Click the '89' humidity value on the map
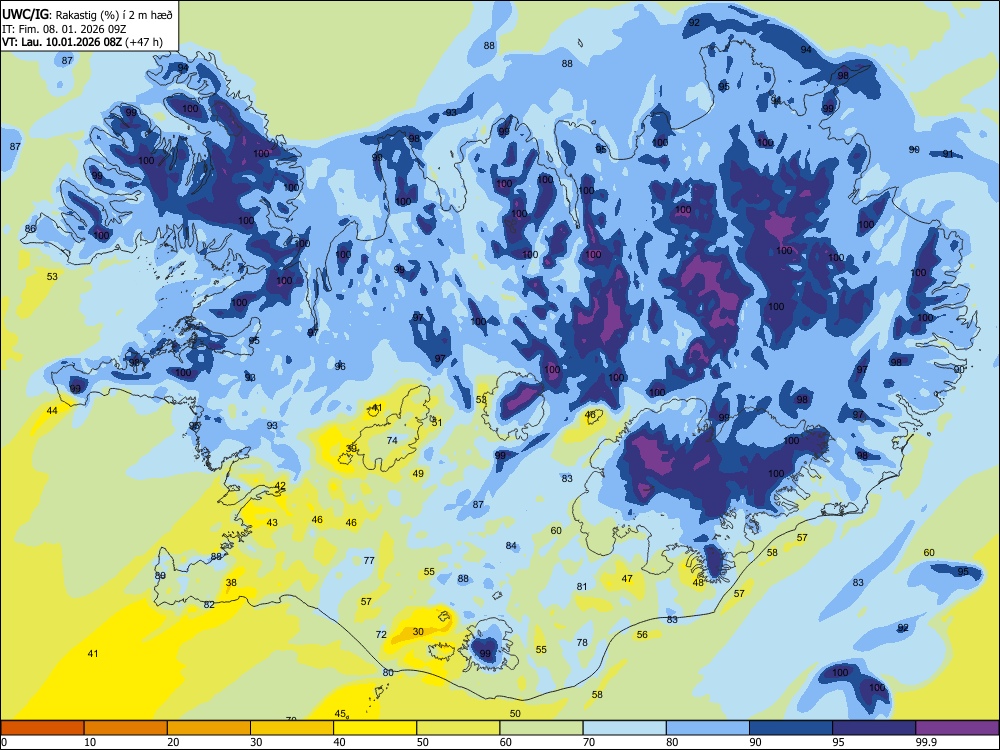The height and width of the screenshot is (750, 1000). tap(160, 575)
